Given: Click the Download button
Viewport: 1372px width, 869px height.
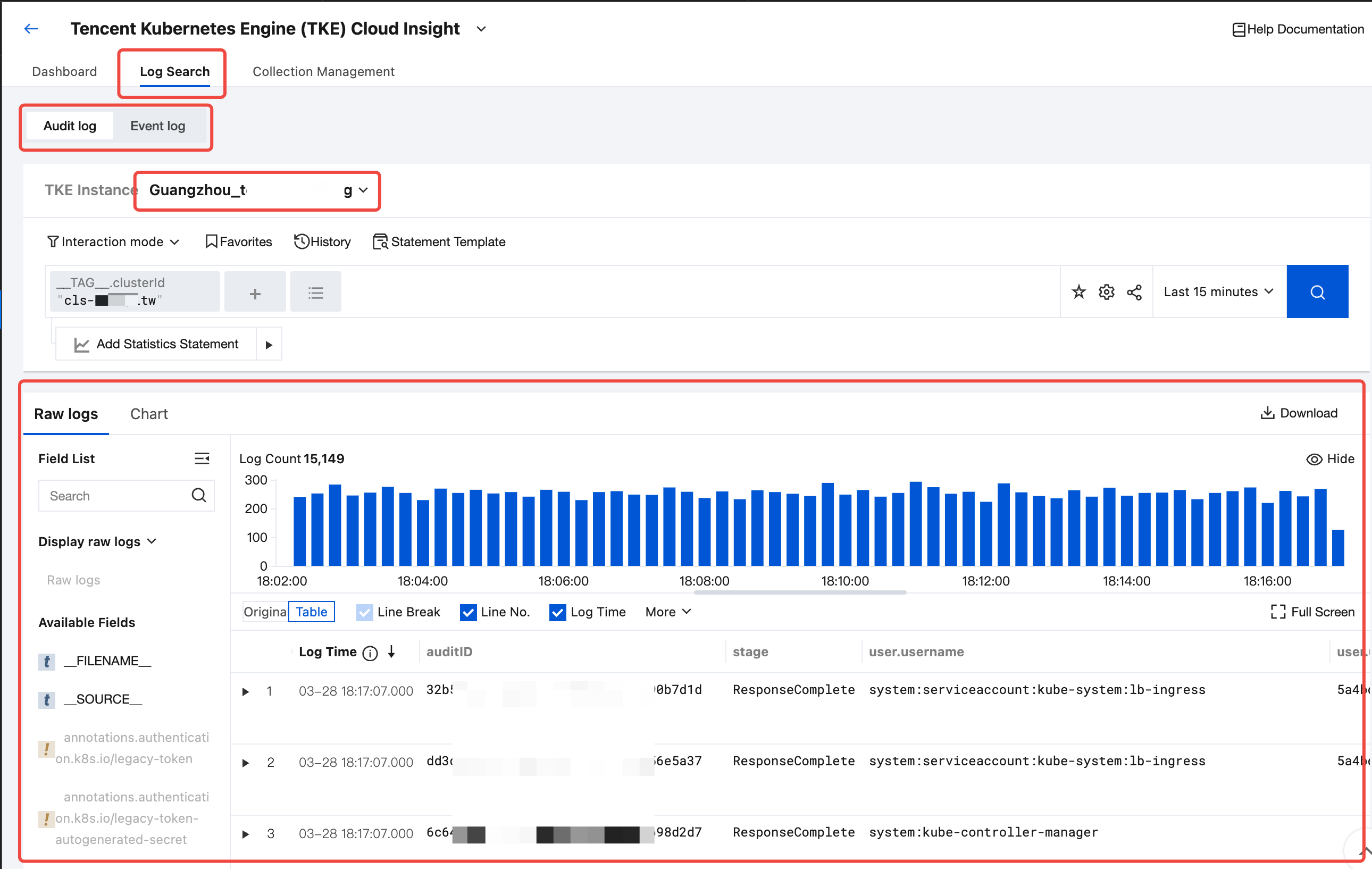Looking at the screenshot, I should point(1299,413).
